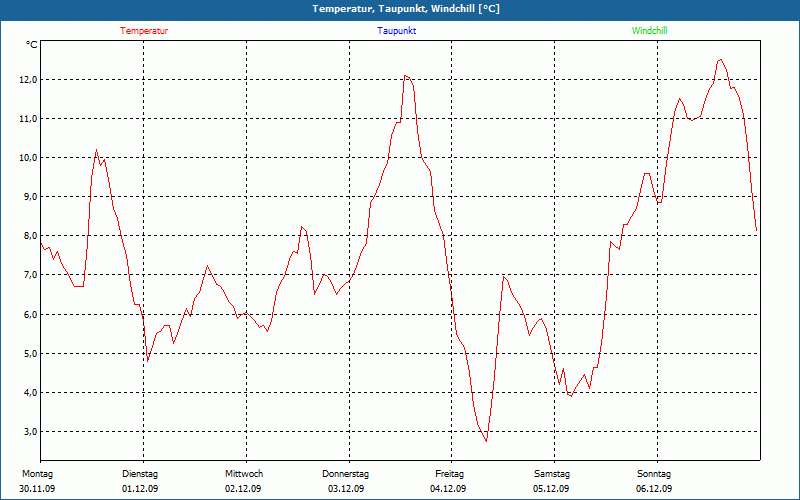
Task: Click the 7,0 y-axis value
Action: click(x=30, y=275)
